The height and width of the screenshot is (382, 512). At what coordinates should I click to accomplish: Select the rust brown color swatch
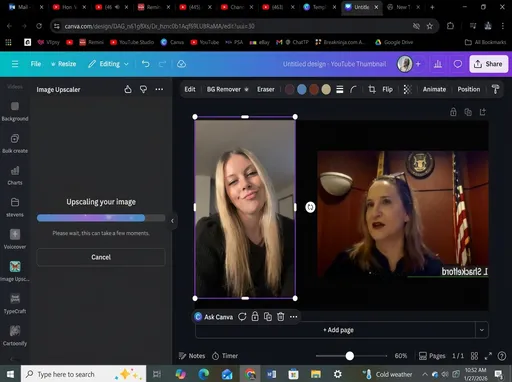click(314, 89)
